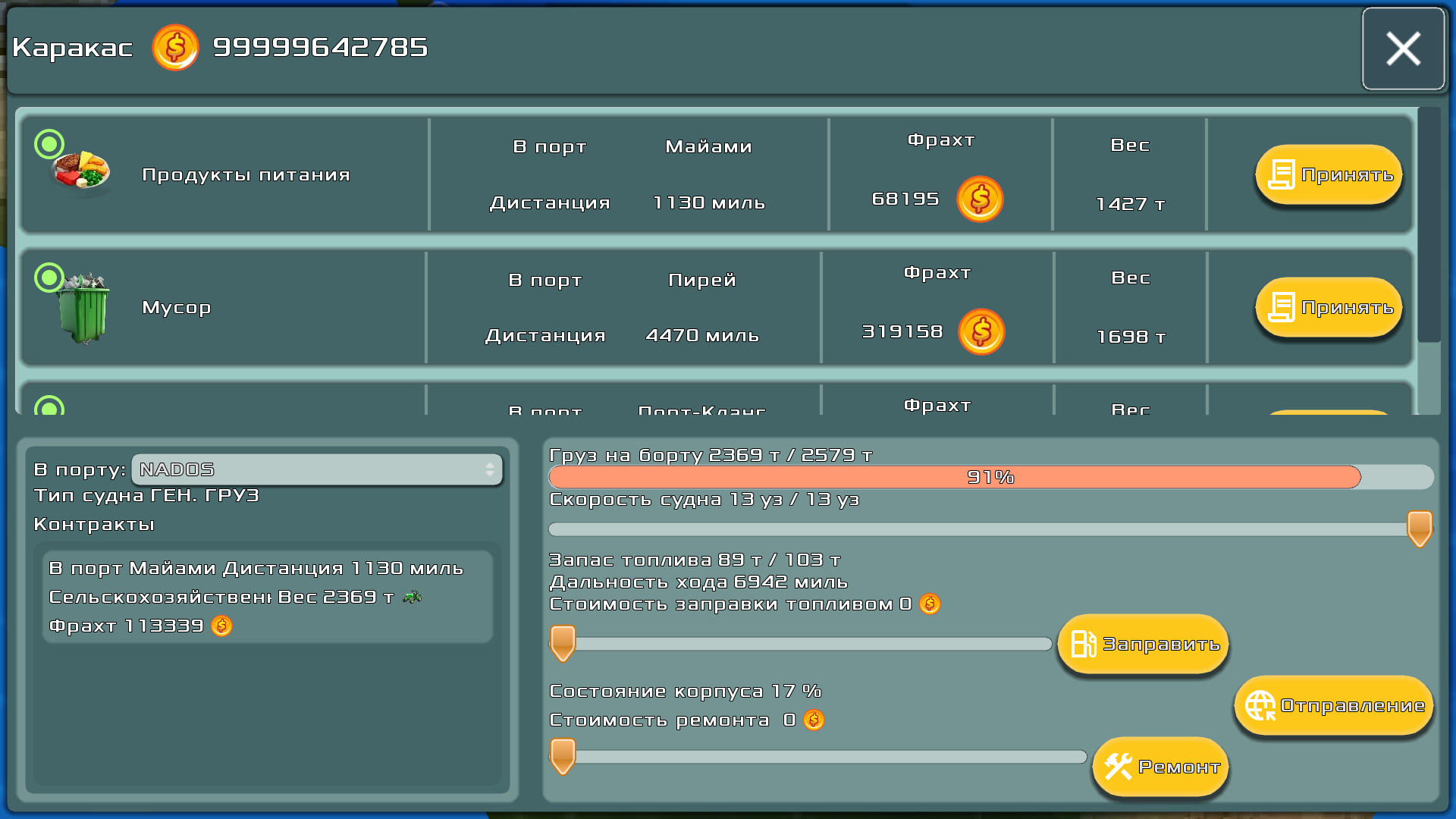The height and width of the screenshot is (819, 1456).
Task: Click the coin icon beside the Каракас balance
Action: pos(174,48)
